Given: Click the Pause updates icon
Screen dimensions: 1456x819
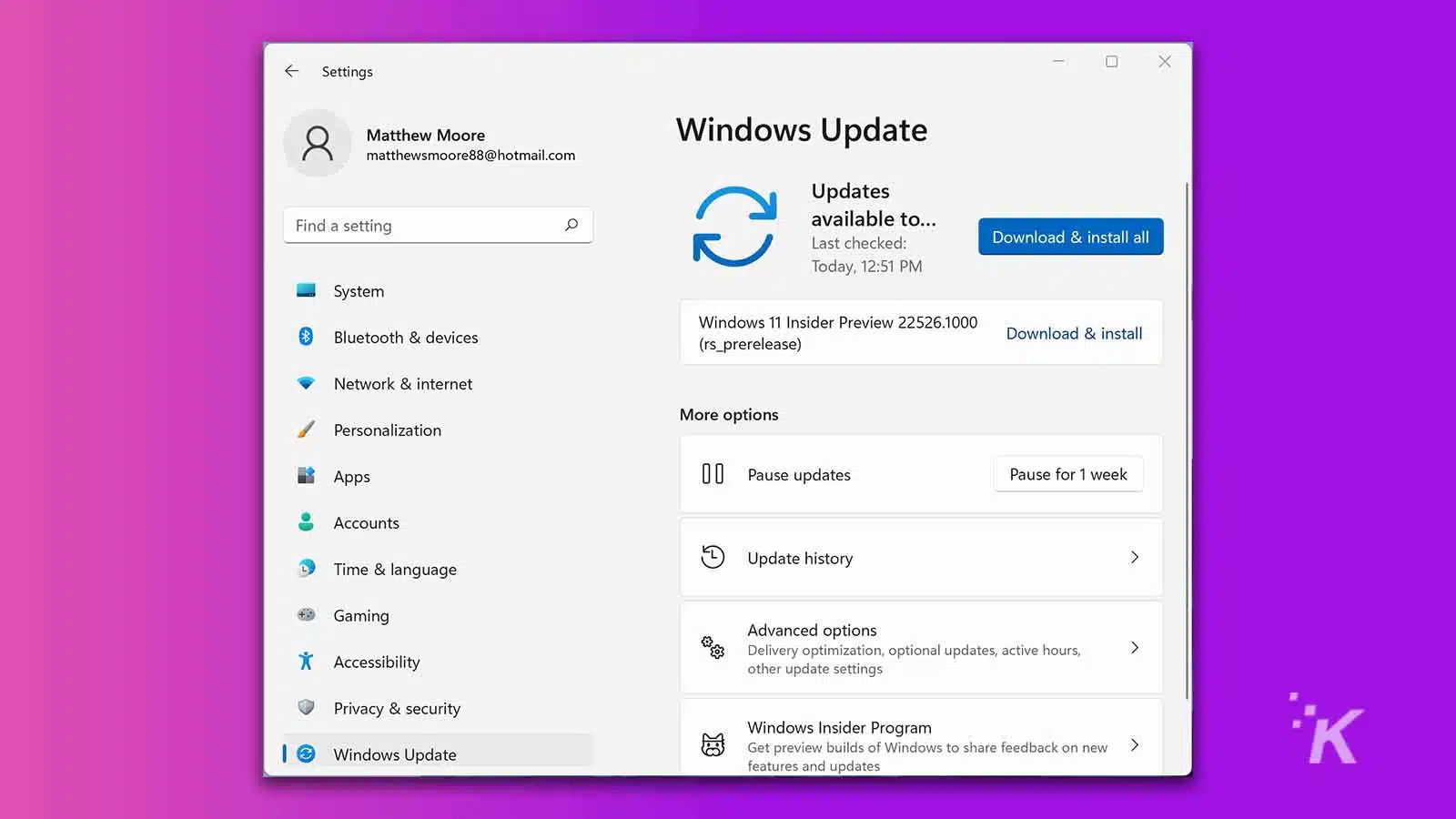Looking at the screenshot, I should 713,473.
